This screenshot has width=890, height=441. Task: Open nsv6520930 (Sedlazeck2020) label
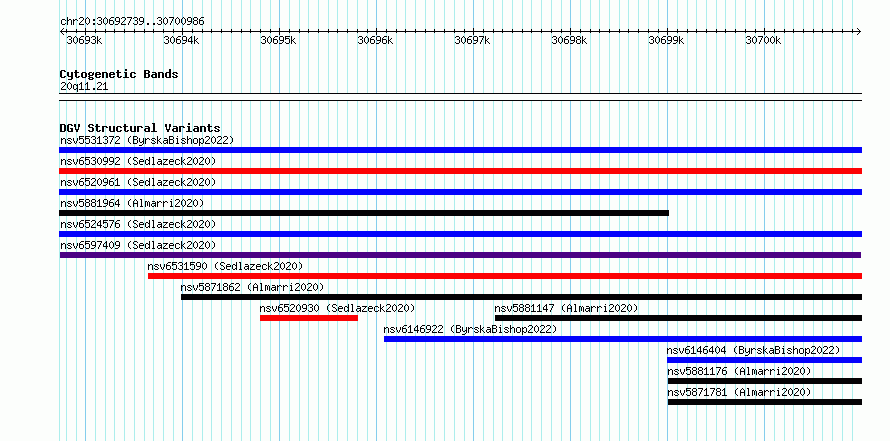[337, 308]
